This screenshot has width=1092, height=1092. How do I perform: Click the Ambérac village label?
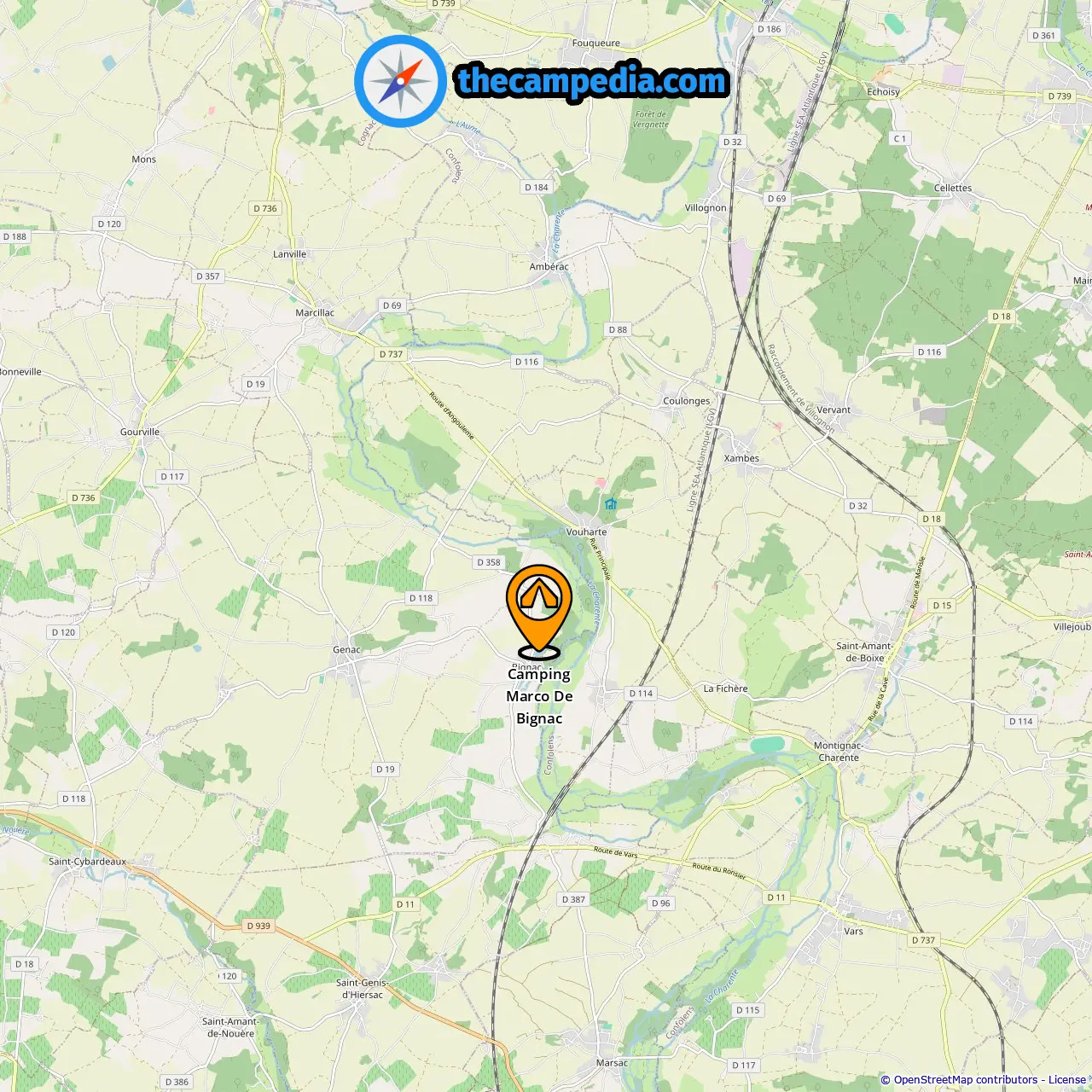coord(549,267)
